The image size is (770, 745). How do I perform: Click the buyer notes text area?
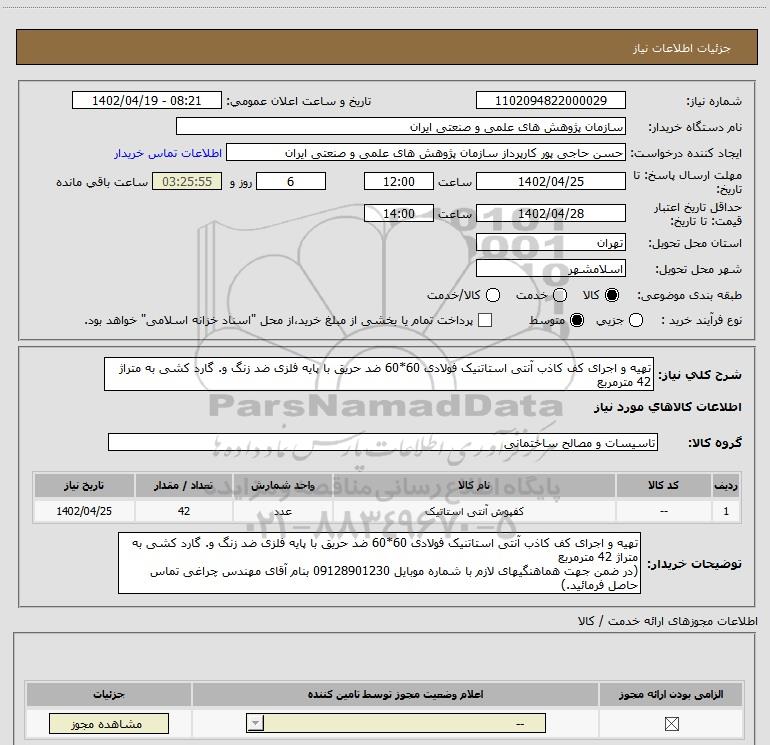(x=379, y=563)
